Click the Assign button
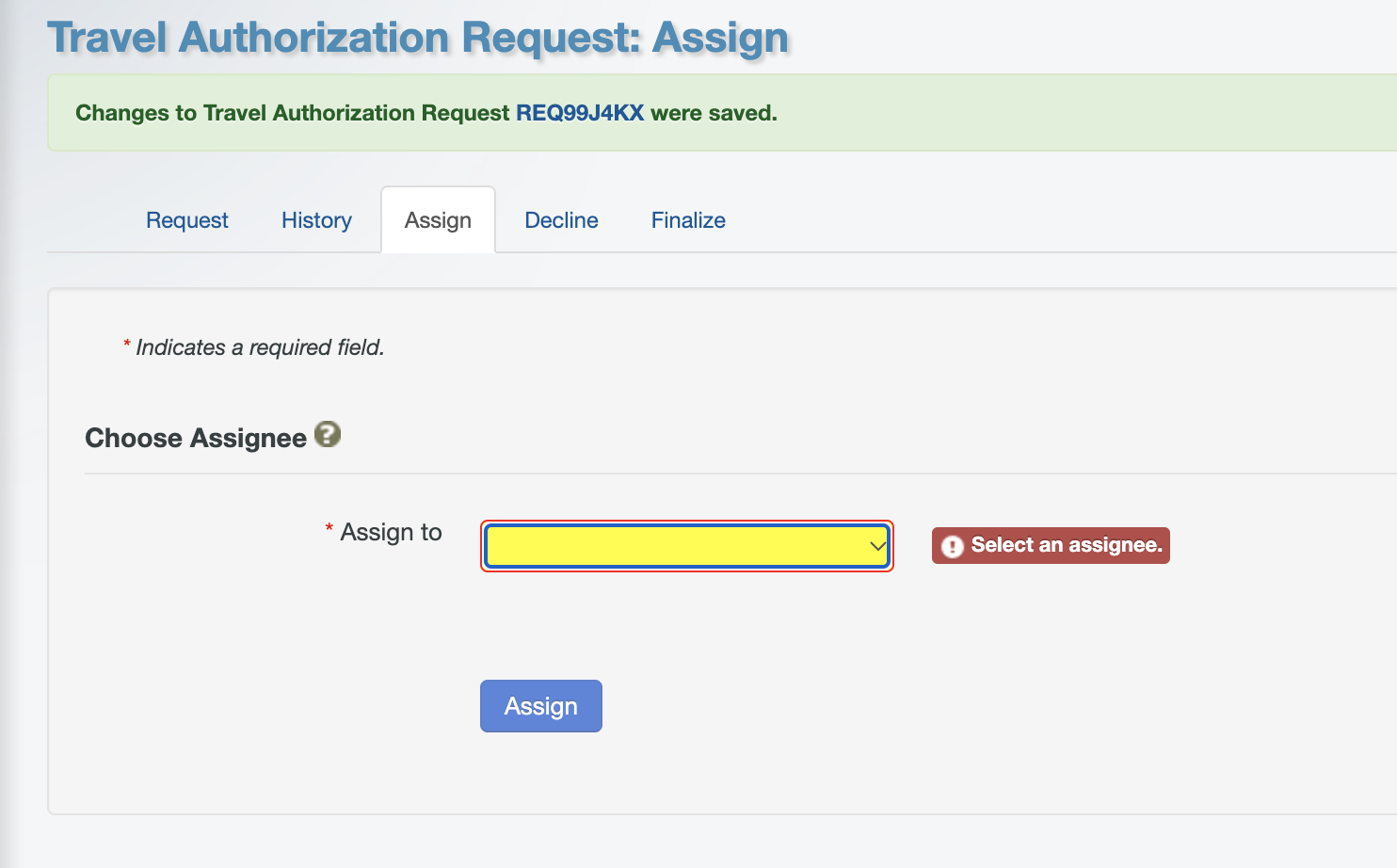Viewport: 1397px width, 868px height. pos(540,705)
